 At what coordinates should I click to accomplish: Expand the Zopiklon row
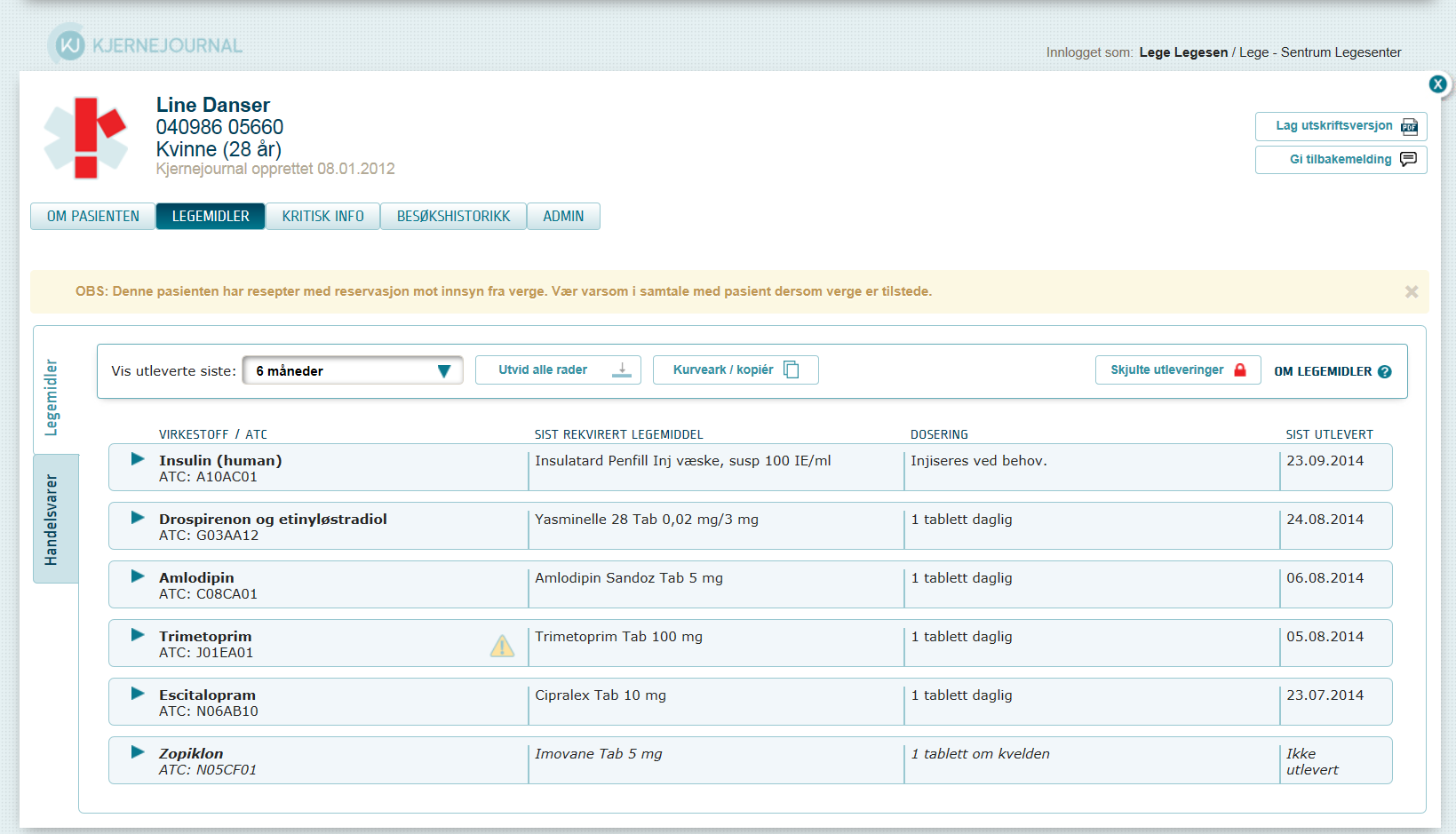[138, 752]
